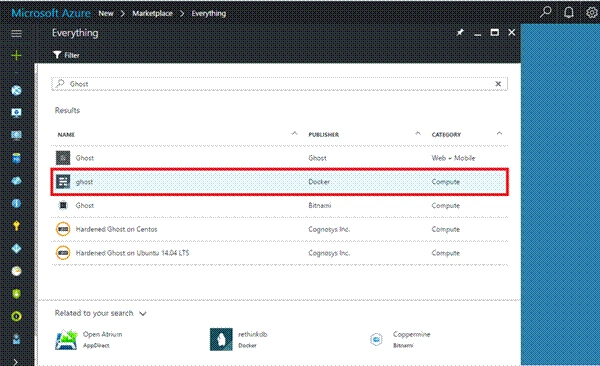The height and width of the screenshot is (366, 600).
Task: Click inside the Ghost search field
Action: [x=279, y=84]
